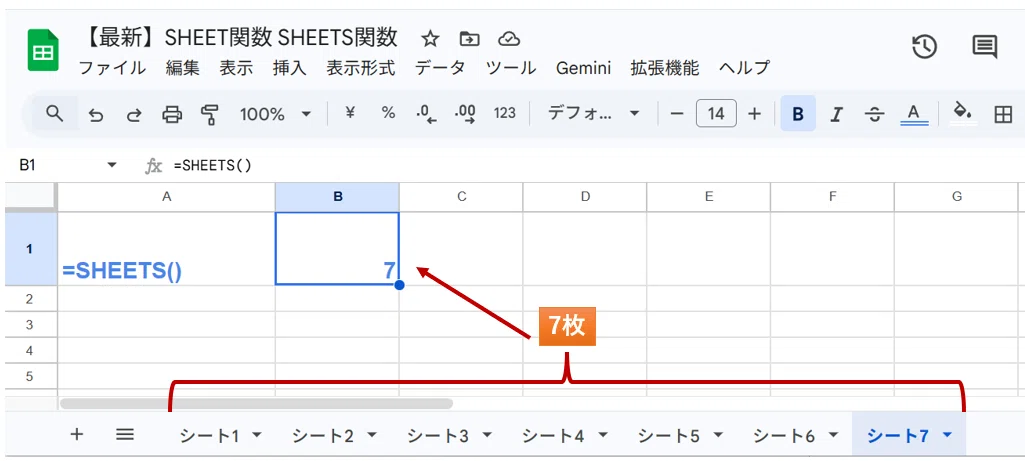This screenshot has height=461, width=1025.
Task: Open the borders grid icon
Action: coord(1002,115)
